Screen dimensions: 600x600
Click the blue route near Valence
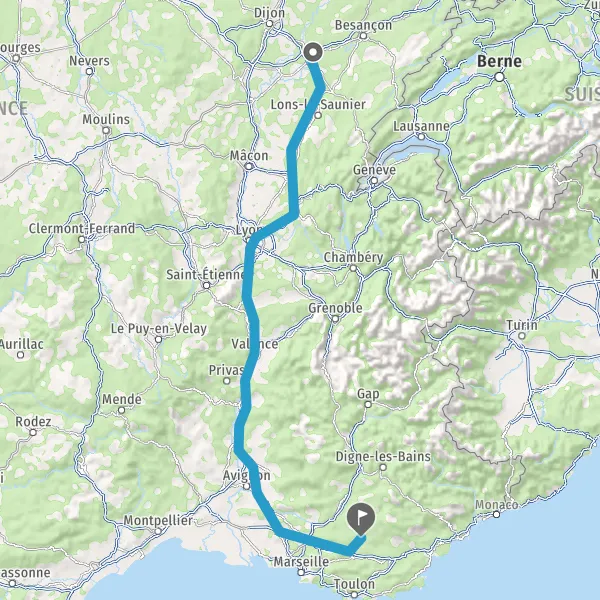pyautogui.click(x=254, y=344)
